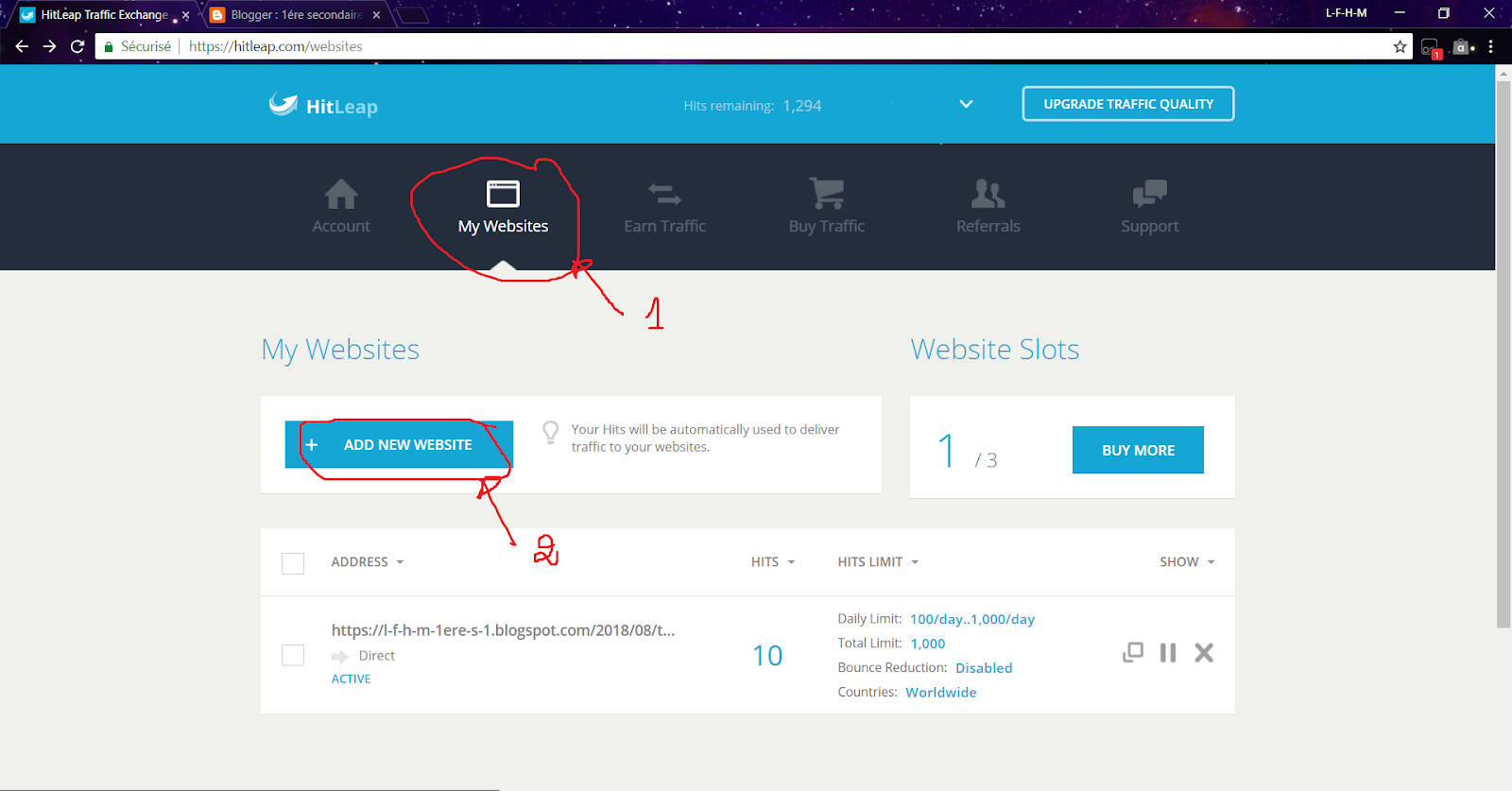This screenshot has width=1512, height=791.
Task: View site security info via green padlock
Action: (109, 46)
